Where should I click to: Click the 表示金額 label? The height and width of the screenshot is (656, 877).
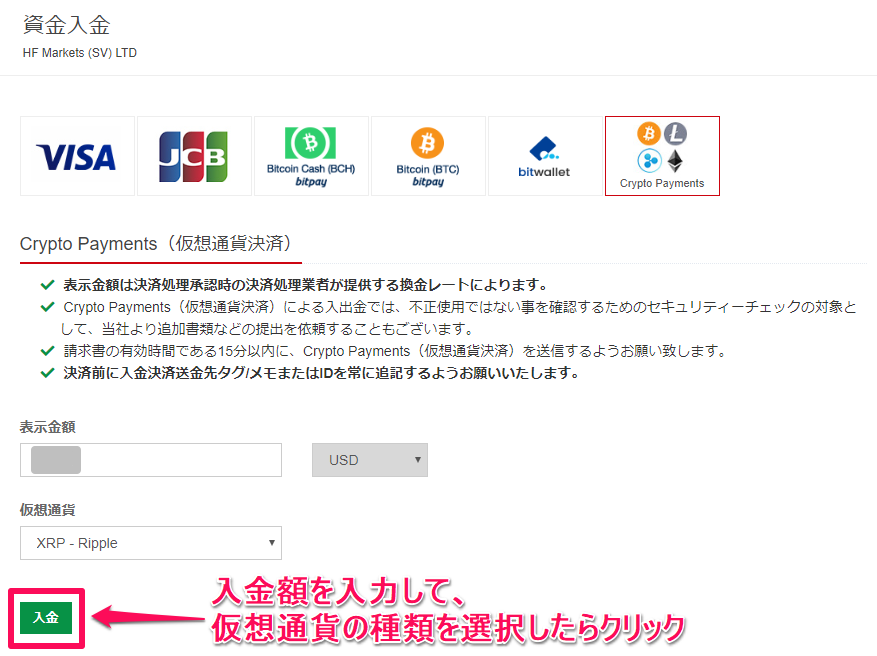click(48, 427)
